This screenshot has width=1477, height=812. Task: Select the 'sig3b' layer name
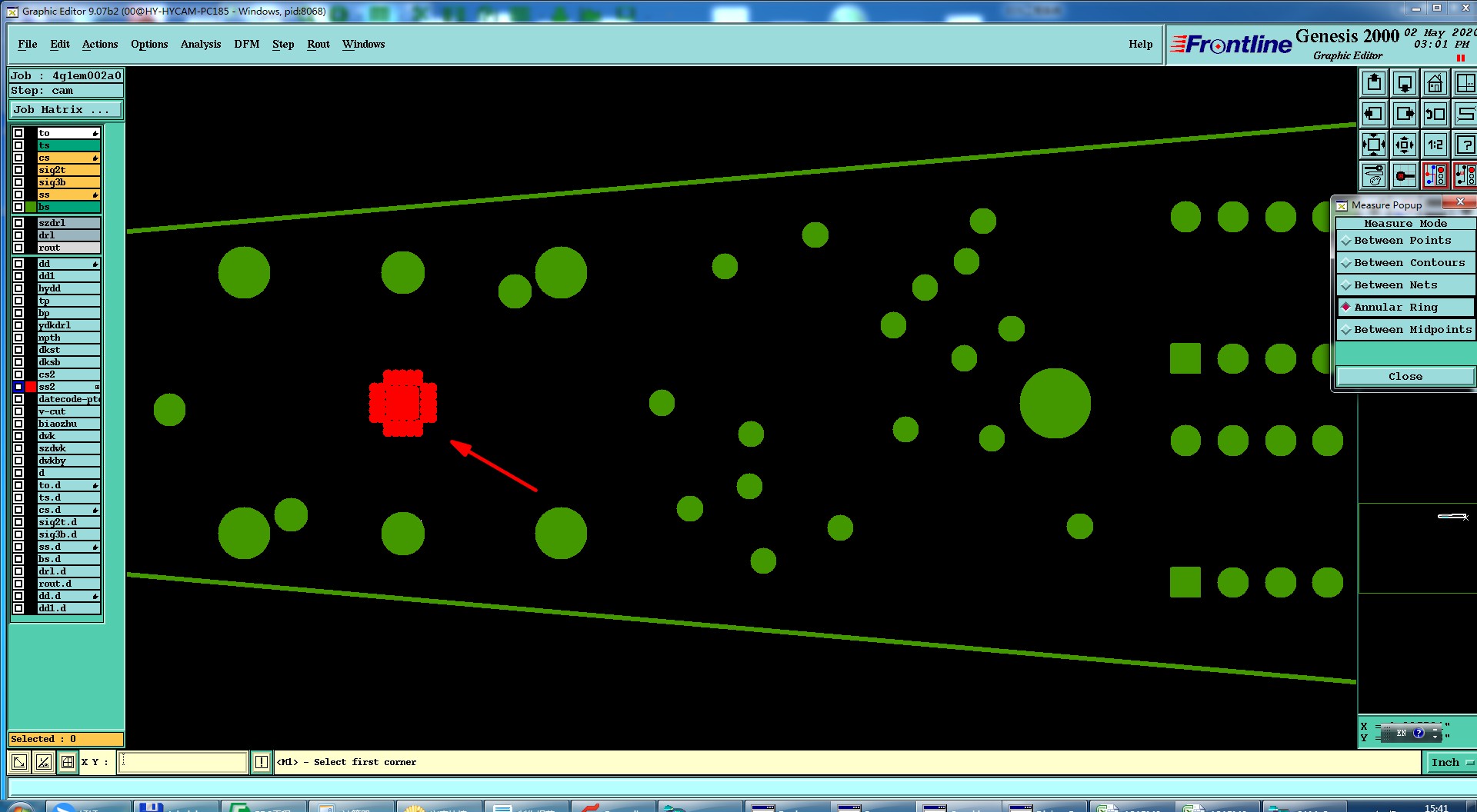68,182
